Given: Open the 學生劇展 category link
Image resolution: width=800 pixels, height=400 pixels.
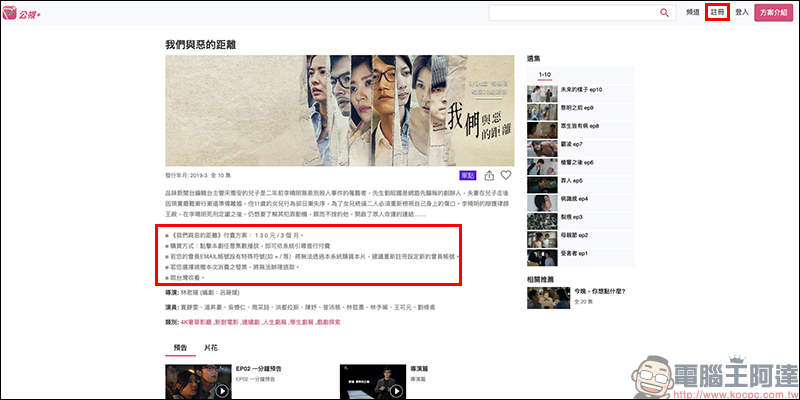Looking at the screenshot, I should tap(303, 322).
